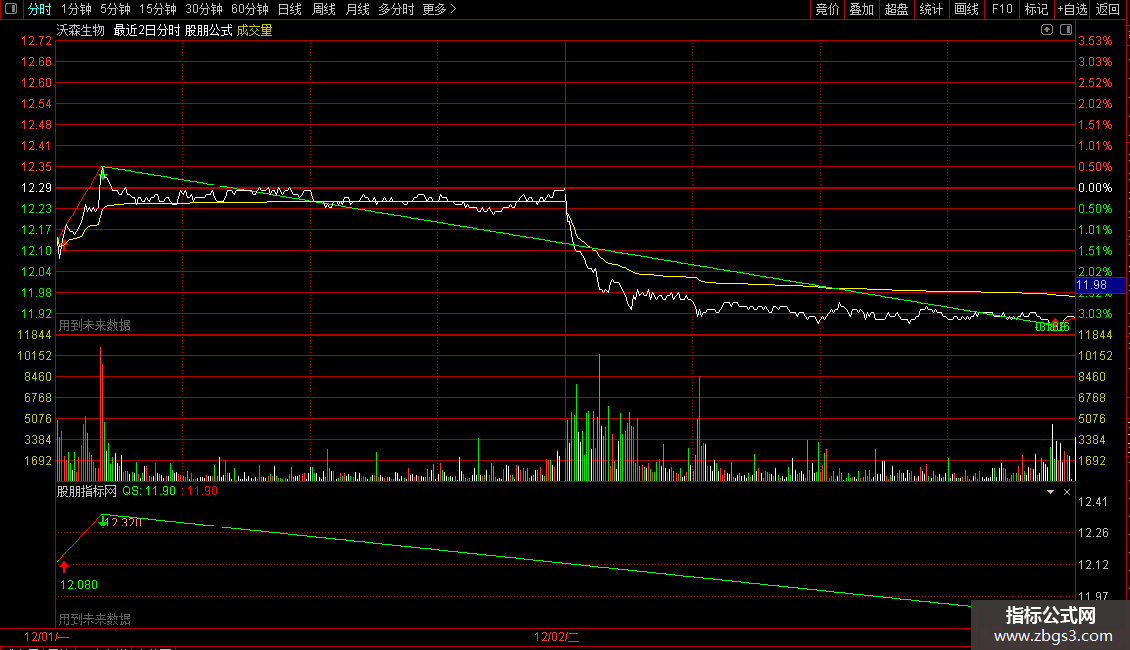The height and width of the screenshot is (650, 1130).
Task: Click the blue 11.98 current price tag
Action: [x=1100, y=285]
